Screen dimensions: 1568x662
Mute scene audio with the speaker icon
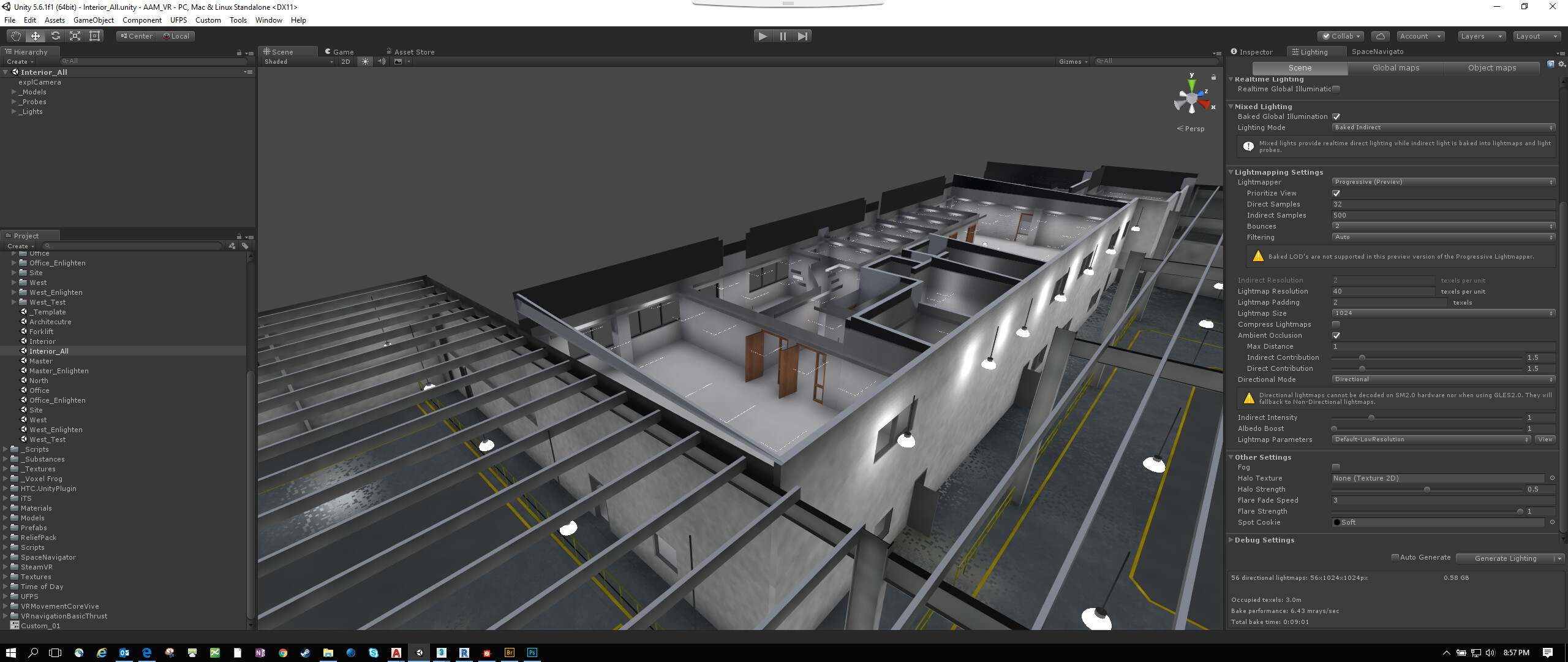pyautogui.click(x=381, y=61)
